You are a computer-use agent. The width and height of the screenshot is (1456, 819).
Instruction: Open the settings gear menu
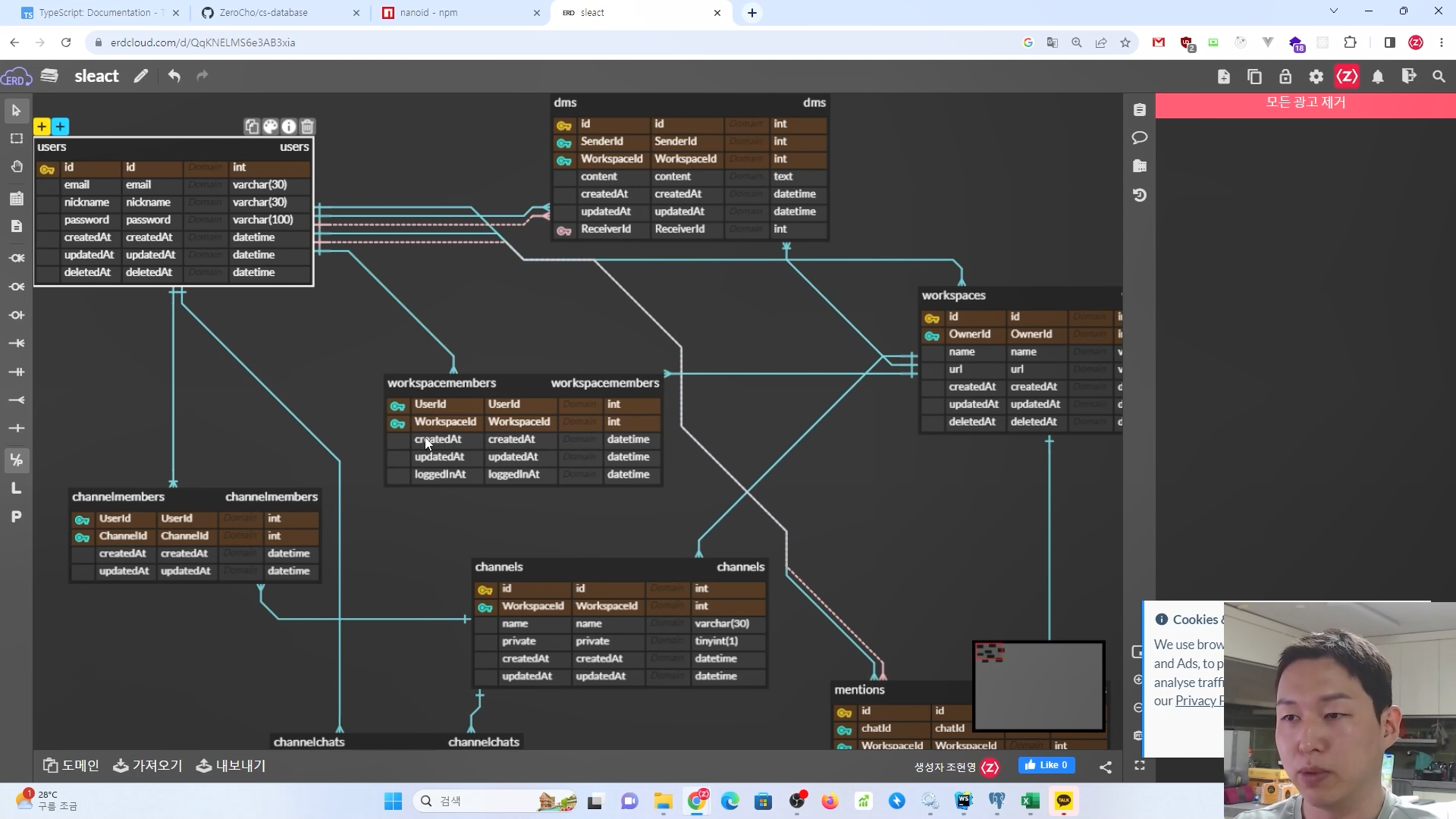[1316, 77]
